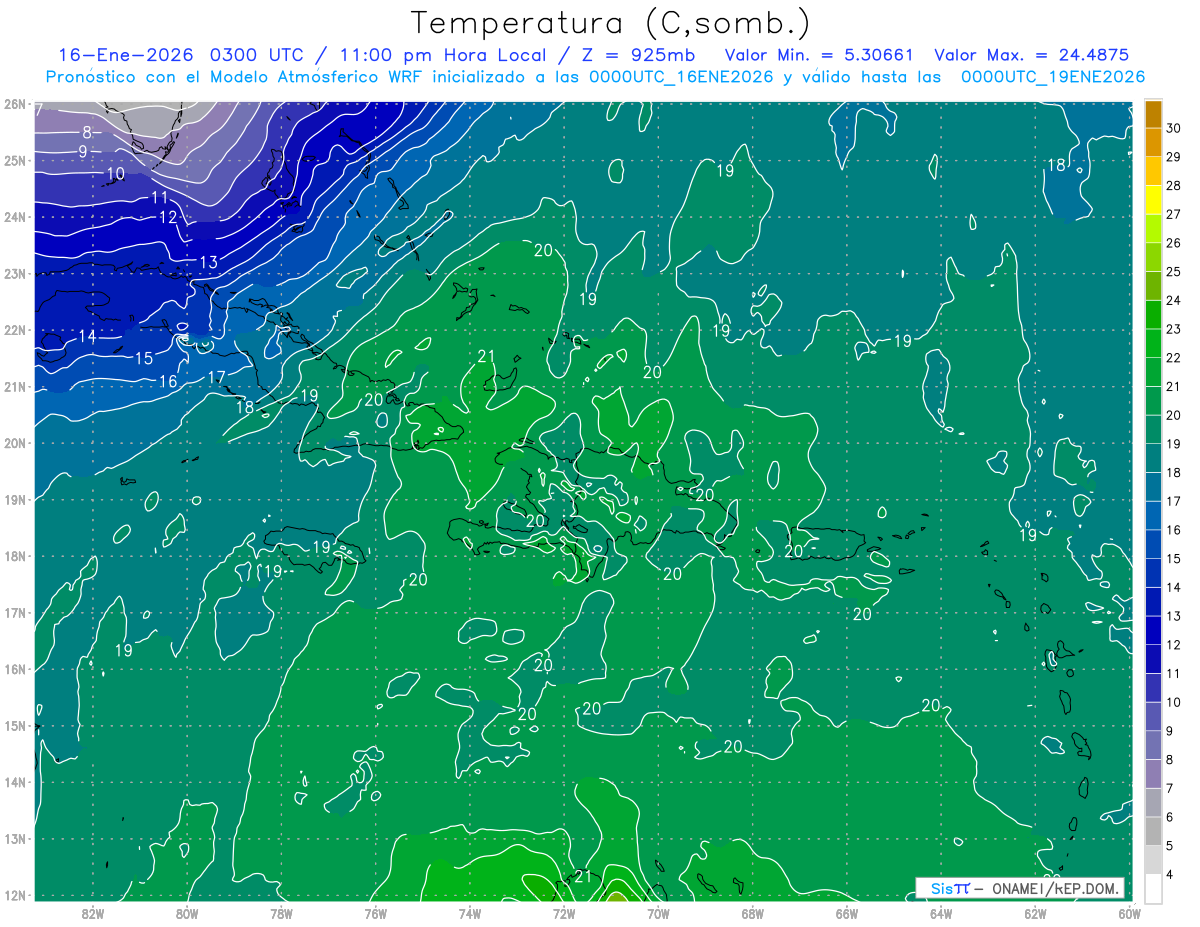
Task: Click the latitude axis label 18N
Action: [x=14, y=556]
